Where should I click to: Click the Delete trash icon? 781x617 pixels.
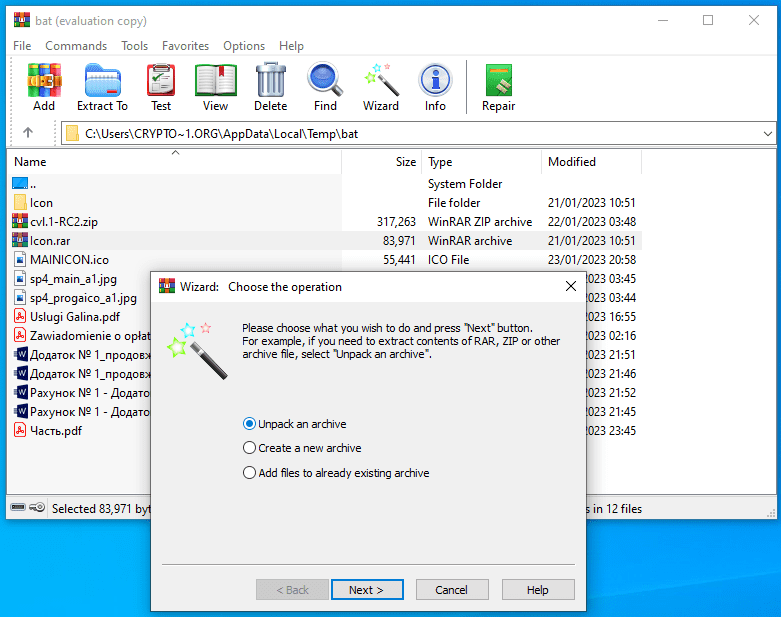270,87
